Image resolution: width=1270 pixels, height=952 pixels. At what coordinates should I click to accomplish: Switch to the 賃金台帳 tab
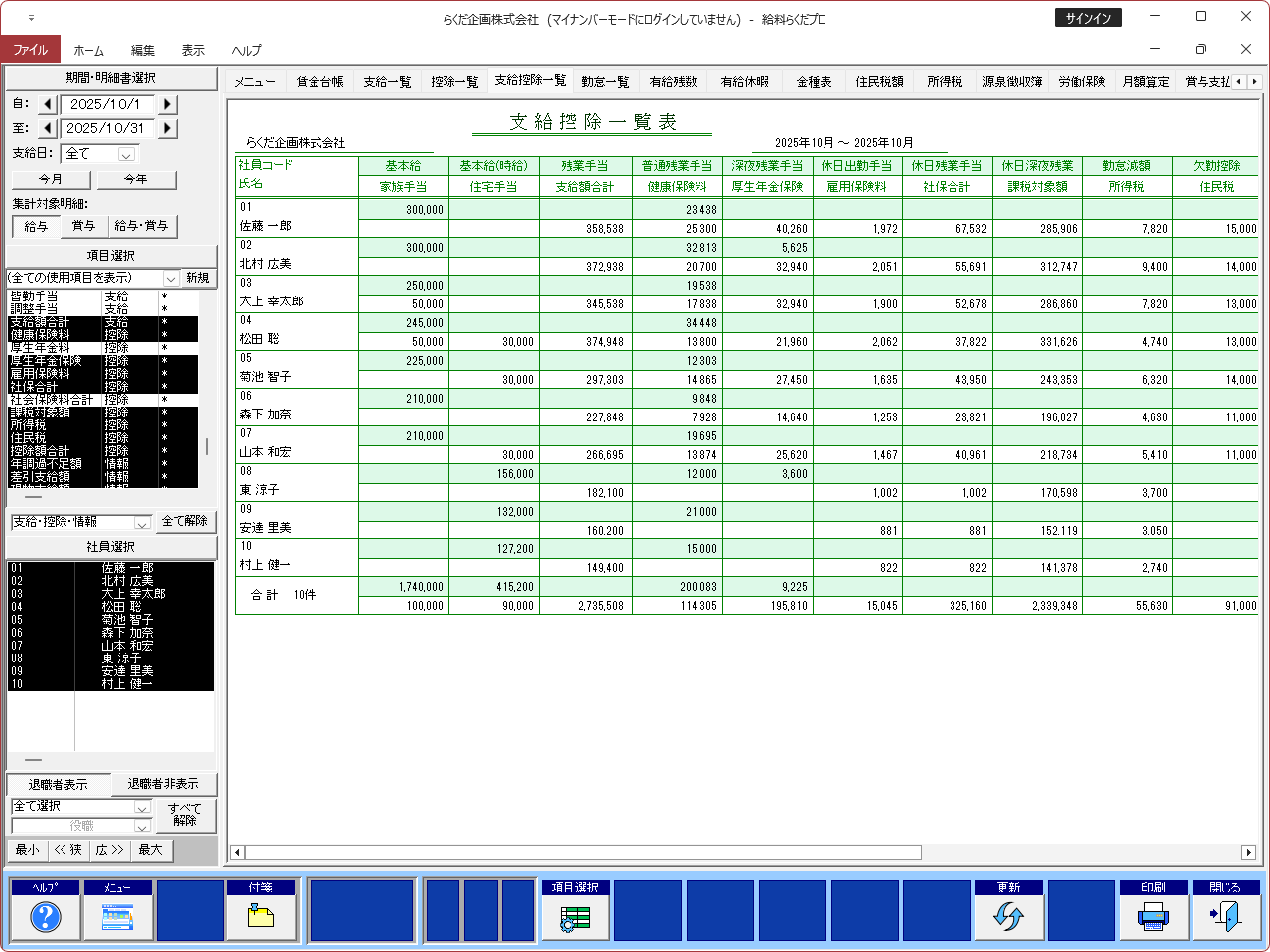click(x=319, y=82)
